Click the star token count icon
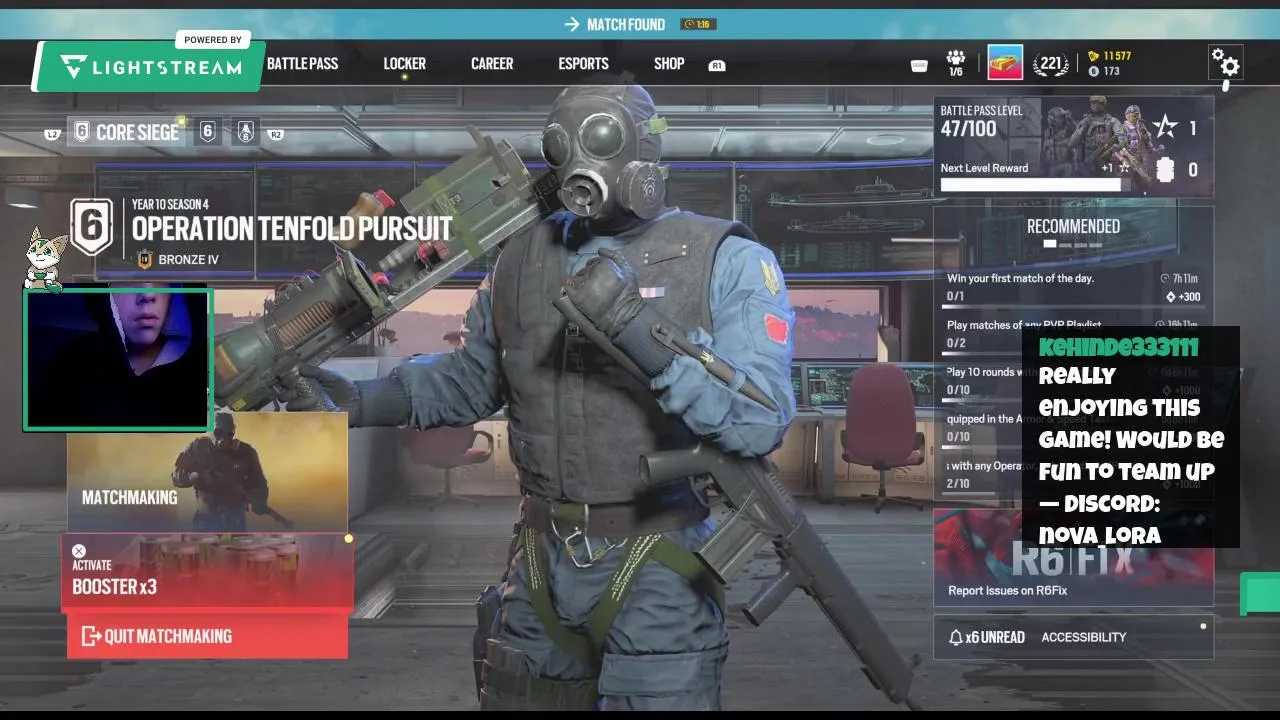 1165,127
